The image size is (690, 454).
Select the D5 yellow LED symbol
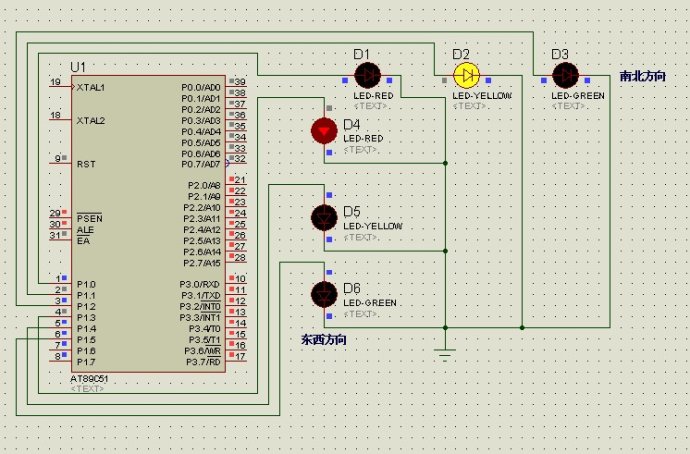324,218
